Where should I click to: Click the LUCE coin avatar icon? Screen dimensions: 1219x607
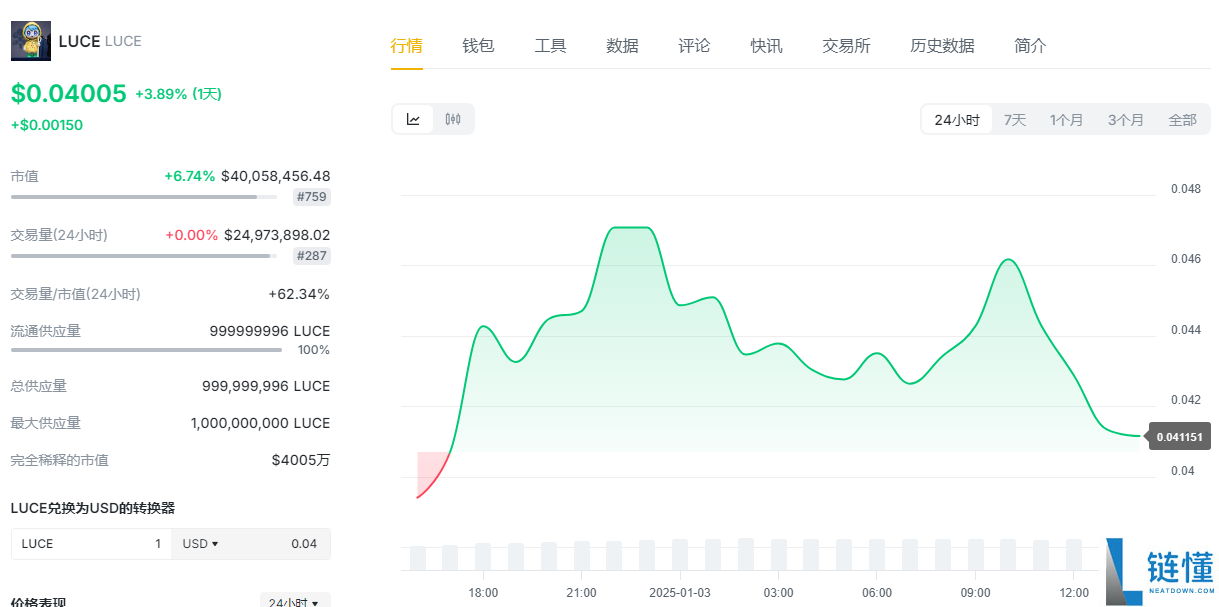tap(31, 41)
